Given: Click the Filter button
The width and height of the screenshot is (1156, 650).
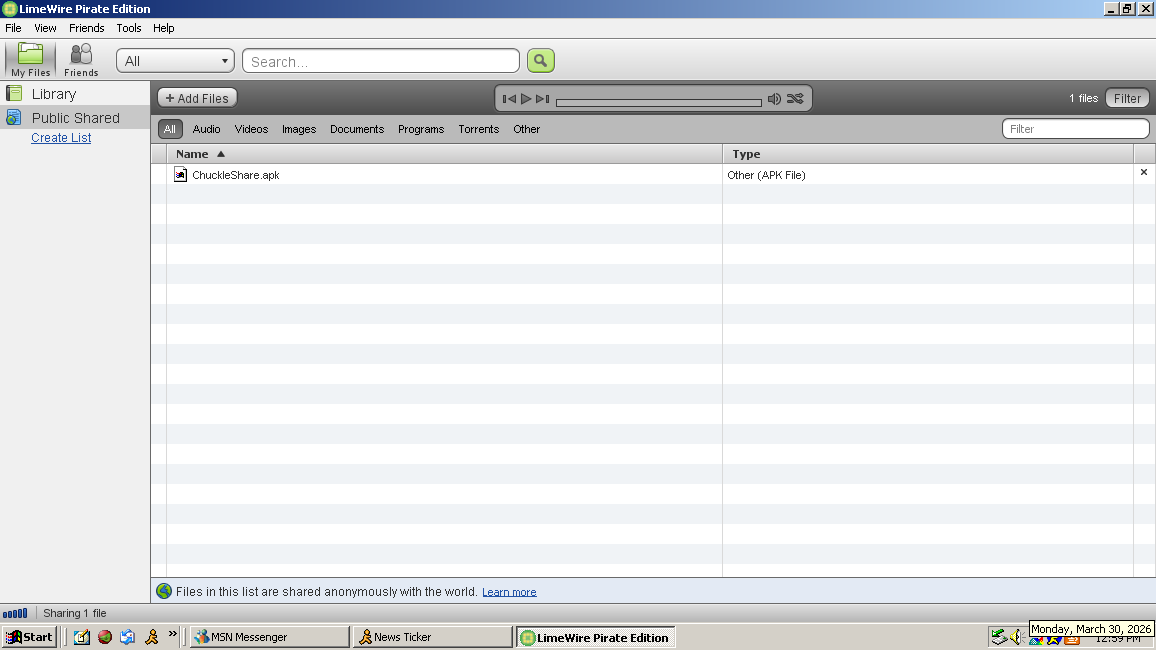Looking at the screenshot, I should point(1127,98).
